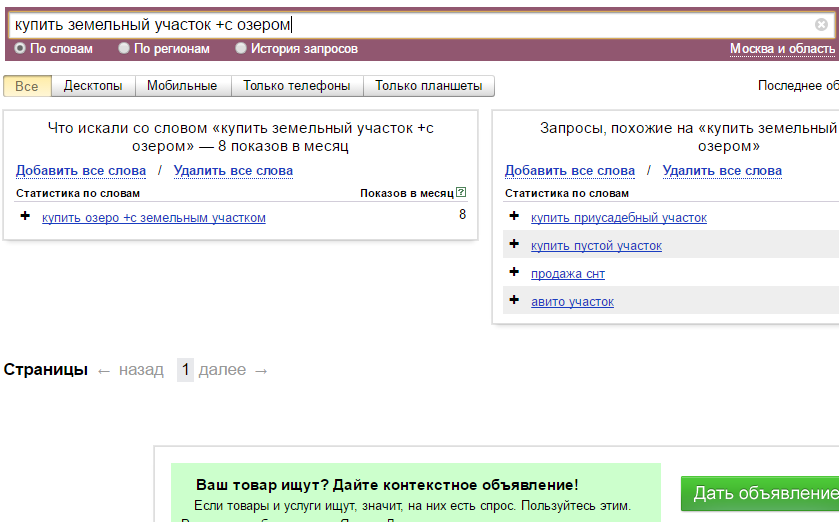Click the help icon beside 'Показов в месяц'
Viewport: 839px width, 522px height.
461,193
